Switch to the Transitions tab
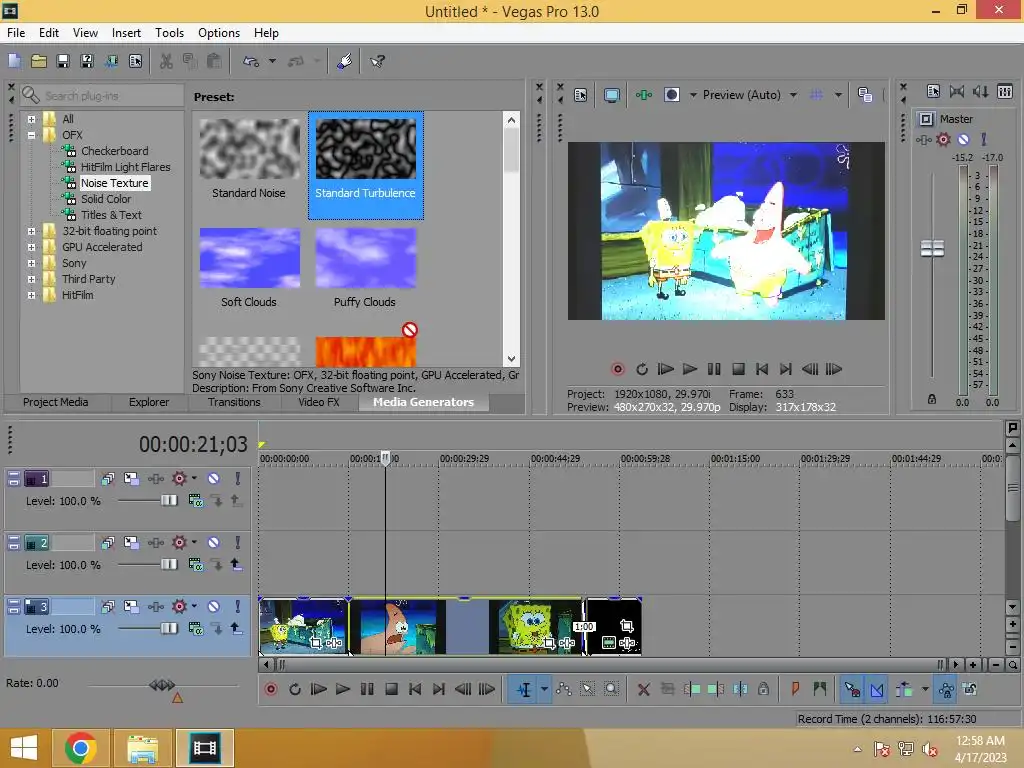Image resolution: width=1024 pixels, height=768 pixels. tap(234, 402)
